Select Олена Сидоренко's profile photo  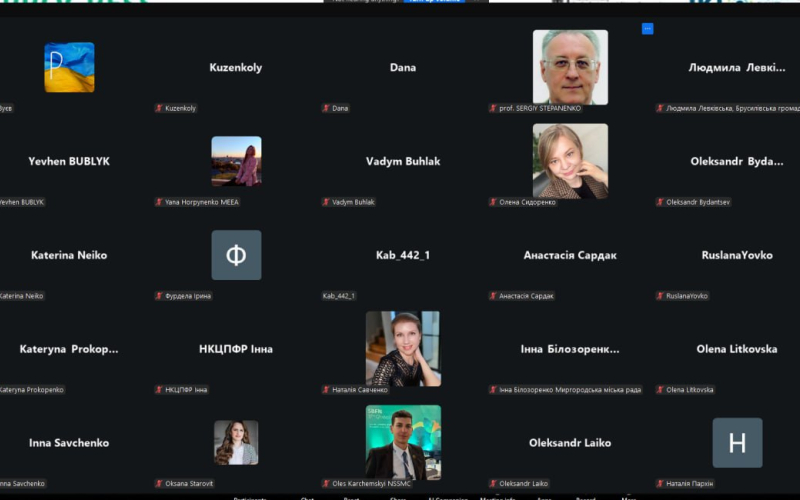pos(570,161)
